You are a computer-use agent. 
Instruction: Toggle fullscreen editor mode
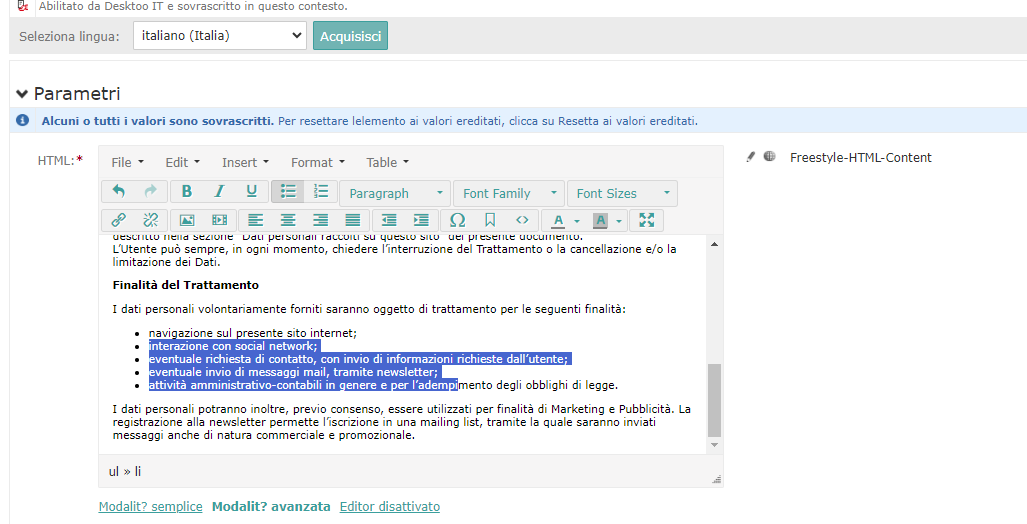point(647,220)
